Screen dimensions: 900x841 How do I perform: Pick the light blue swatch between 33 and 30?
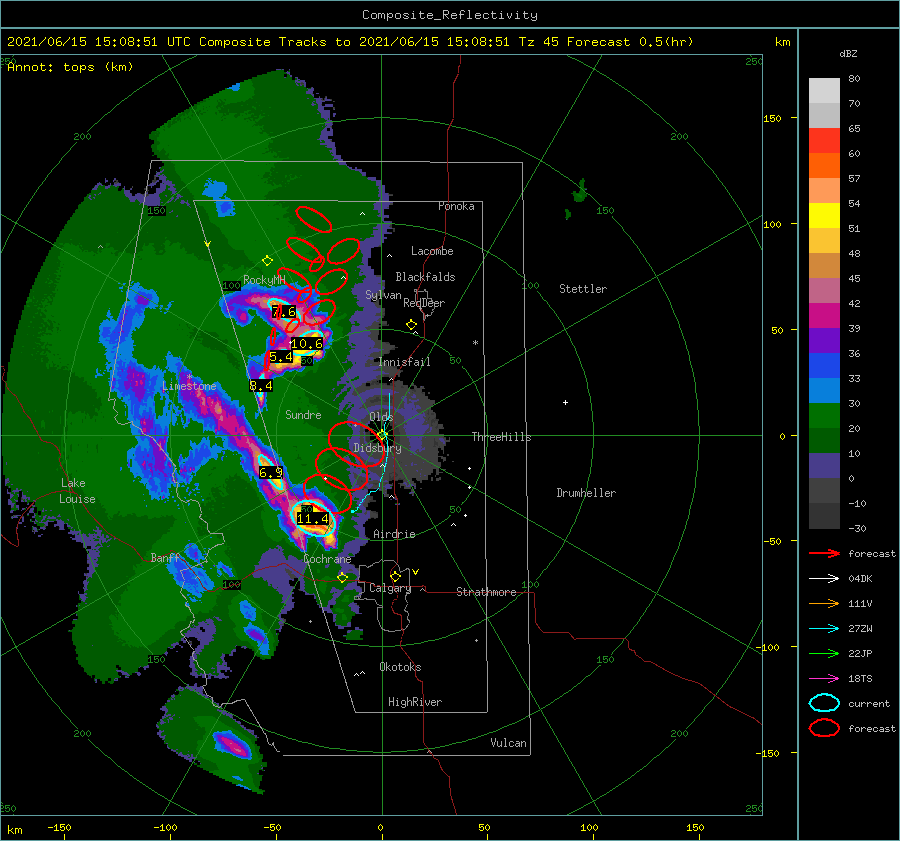pyautogui.click(x=824, y=390)
